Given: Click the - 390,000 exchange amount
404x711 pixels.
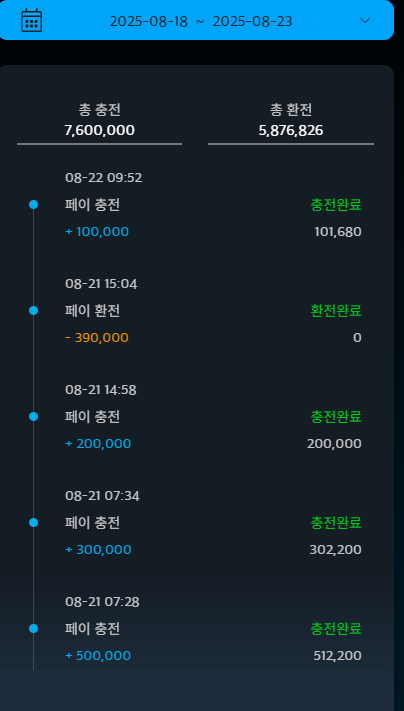Looking at the screenshot, I should tap(97, 338).
